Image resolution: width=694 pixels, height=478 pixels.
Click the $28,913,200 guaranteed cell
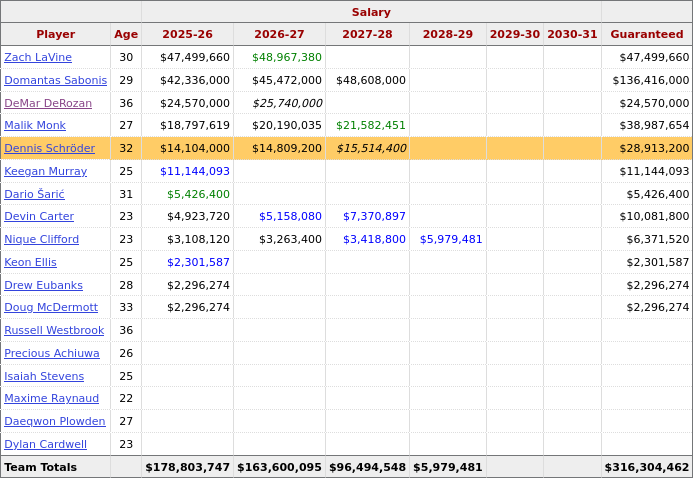654,148
